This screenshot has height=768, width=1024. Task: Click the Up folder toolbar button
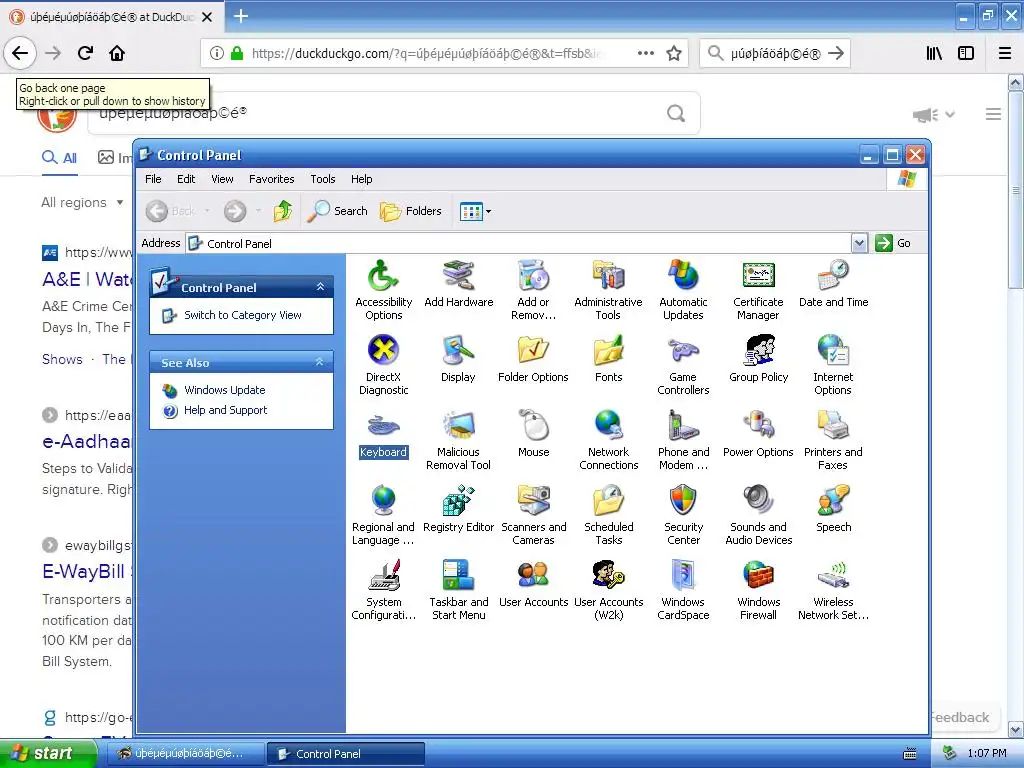283,211
